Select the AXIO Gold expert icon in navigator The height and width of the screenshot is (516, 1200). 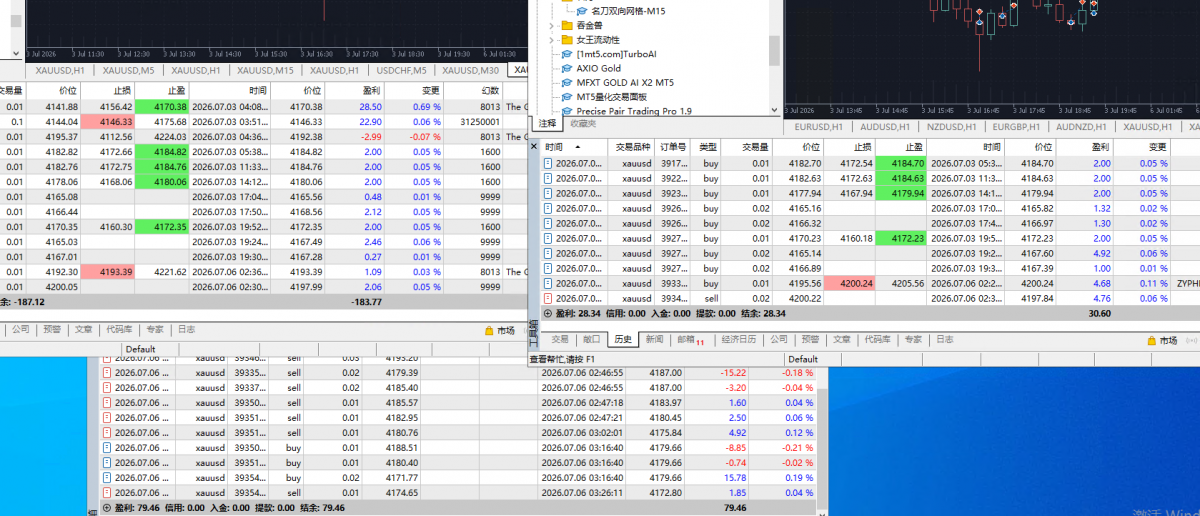point(567,68)
